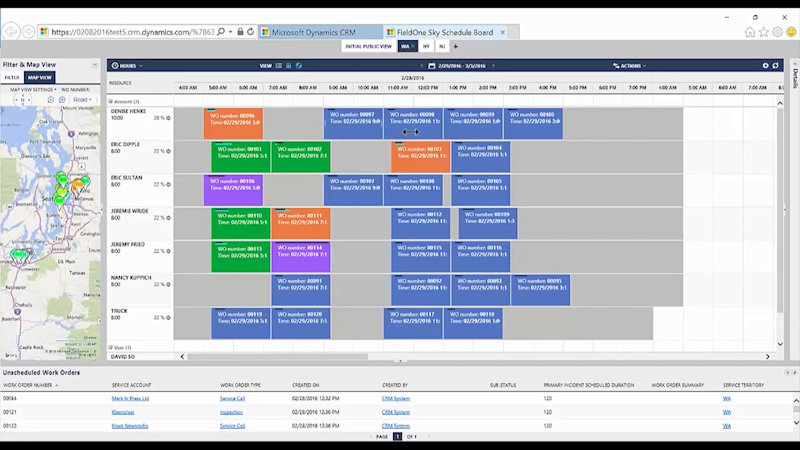Click info icon beside Denise Henke's percentage
This screenshot has height=450, width=800.
pos(168,118)
